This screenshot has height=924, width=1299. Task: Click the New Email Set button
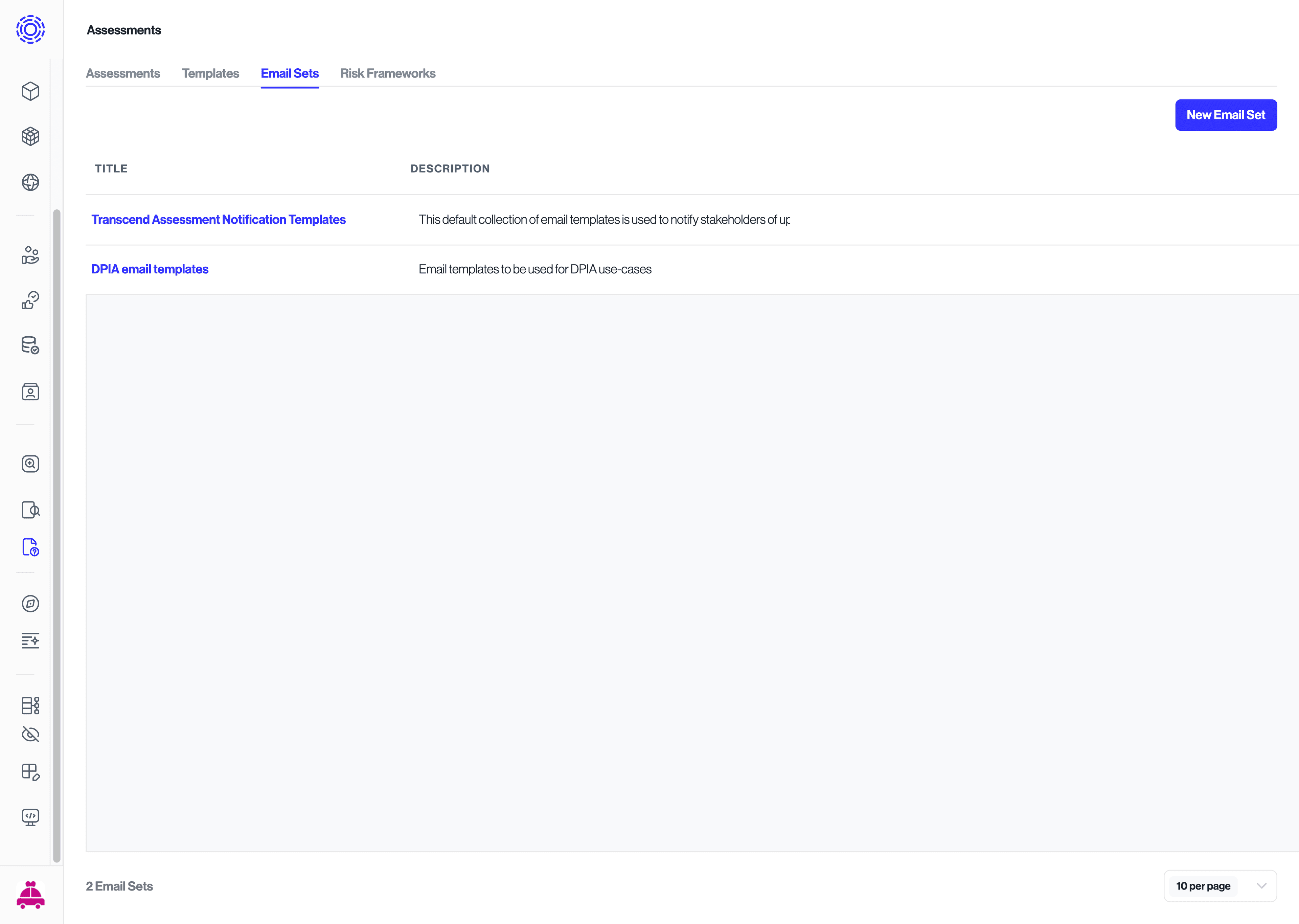[x=1226, y=114]
